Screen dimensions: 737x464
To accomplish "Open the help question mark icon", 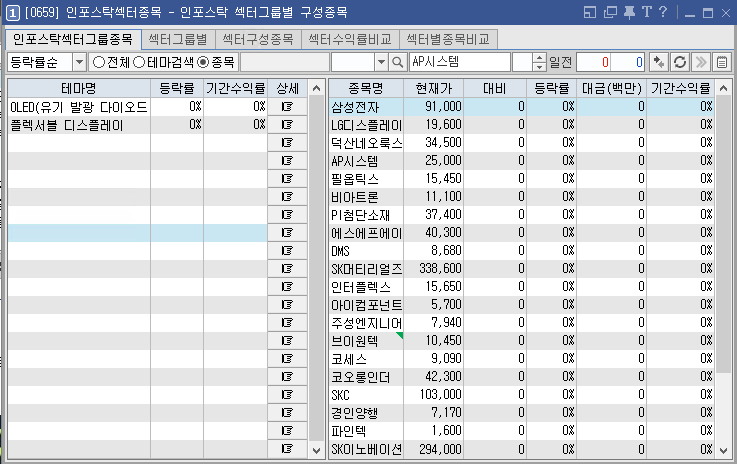I will tap(663, 12).
